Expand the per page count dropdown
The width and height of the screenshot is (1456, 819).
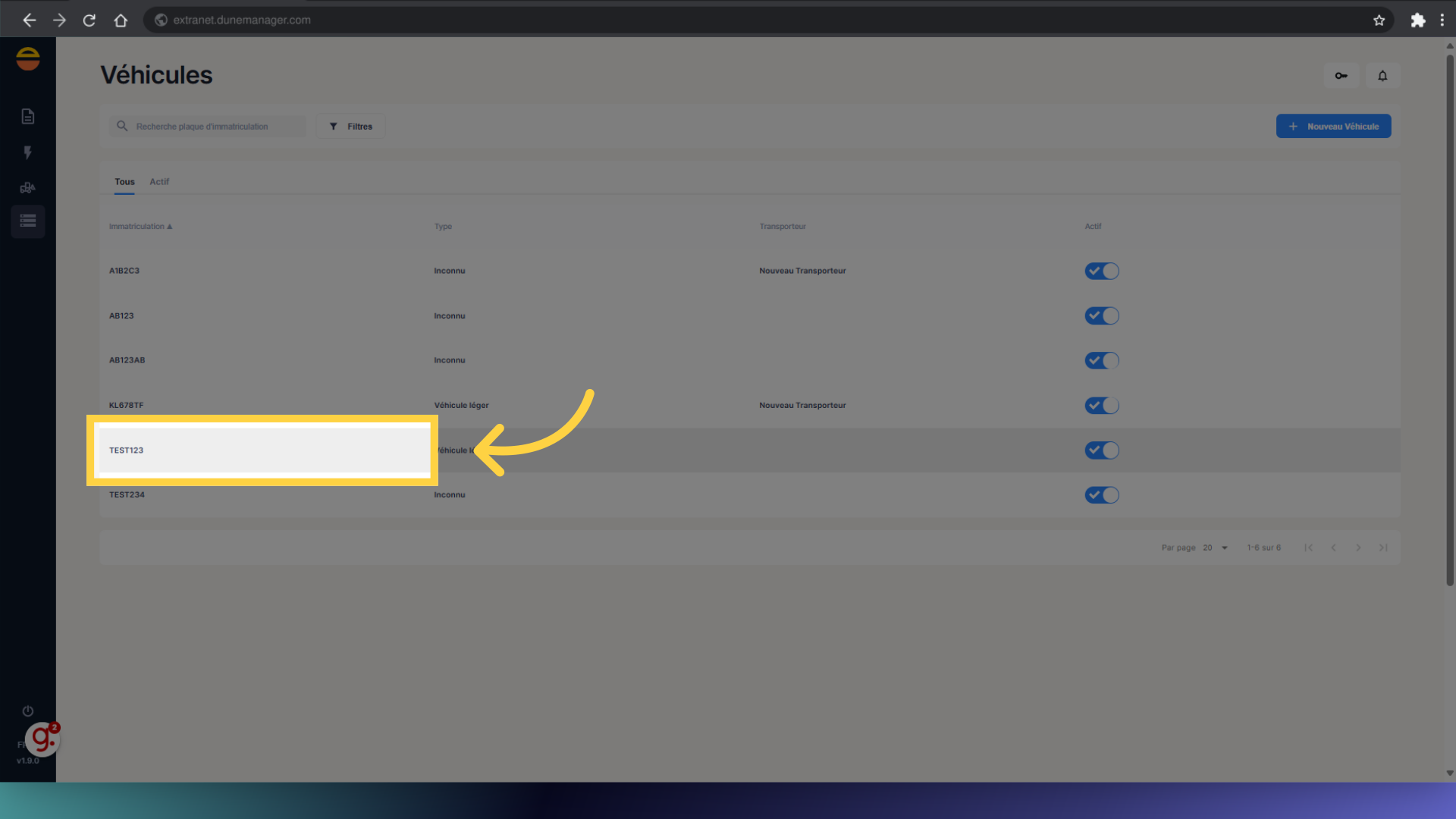click(1215, 548)
